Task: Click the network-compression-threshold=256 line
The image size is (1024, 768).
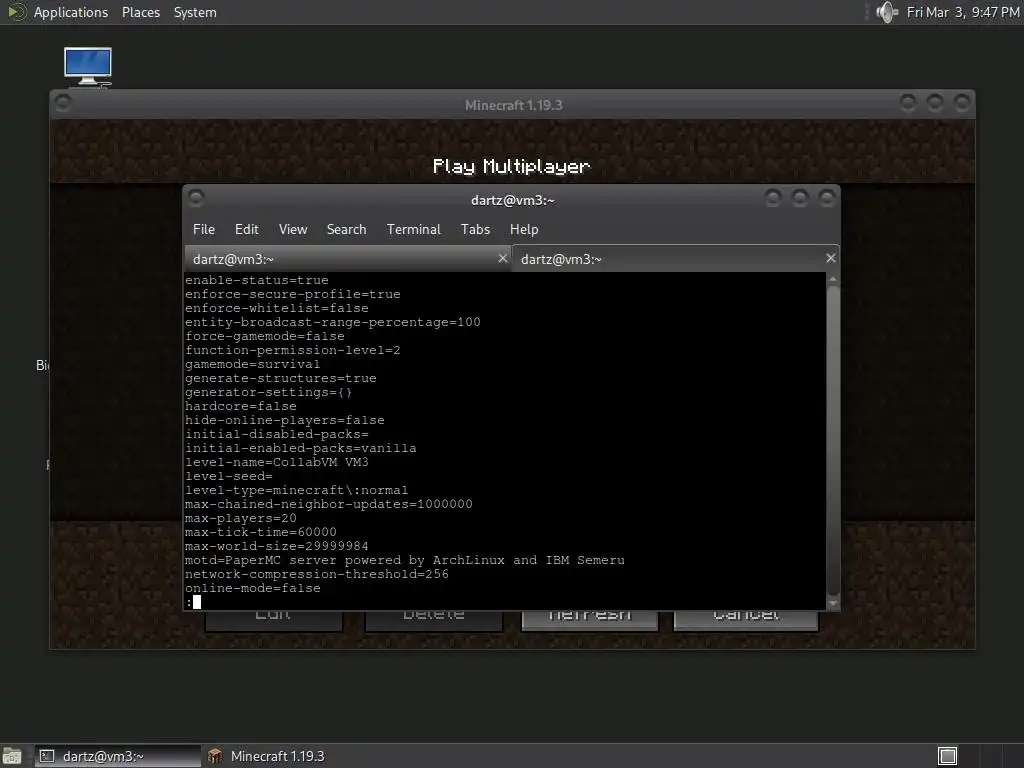Action: [x=317, y=574]
